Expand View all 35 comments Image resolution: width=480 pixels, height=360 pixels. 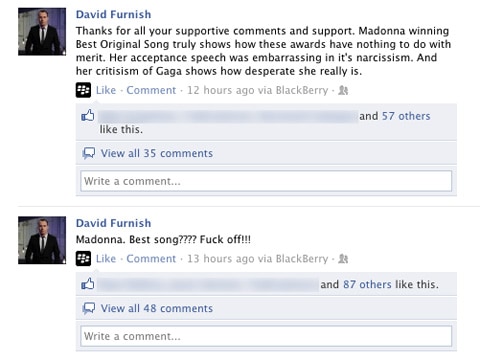[157, 153]
